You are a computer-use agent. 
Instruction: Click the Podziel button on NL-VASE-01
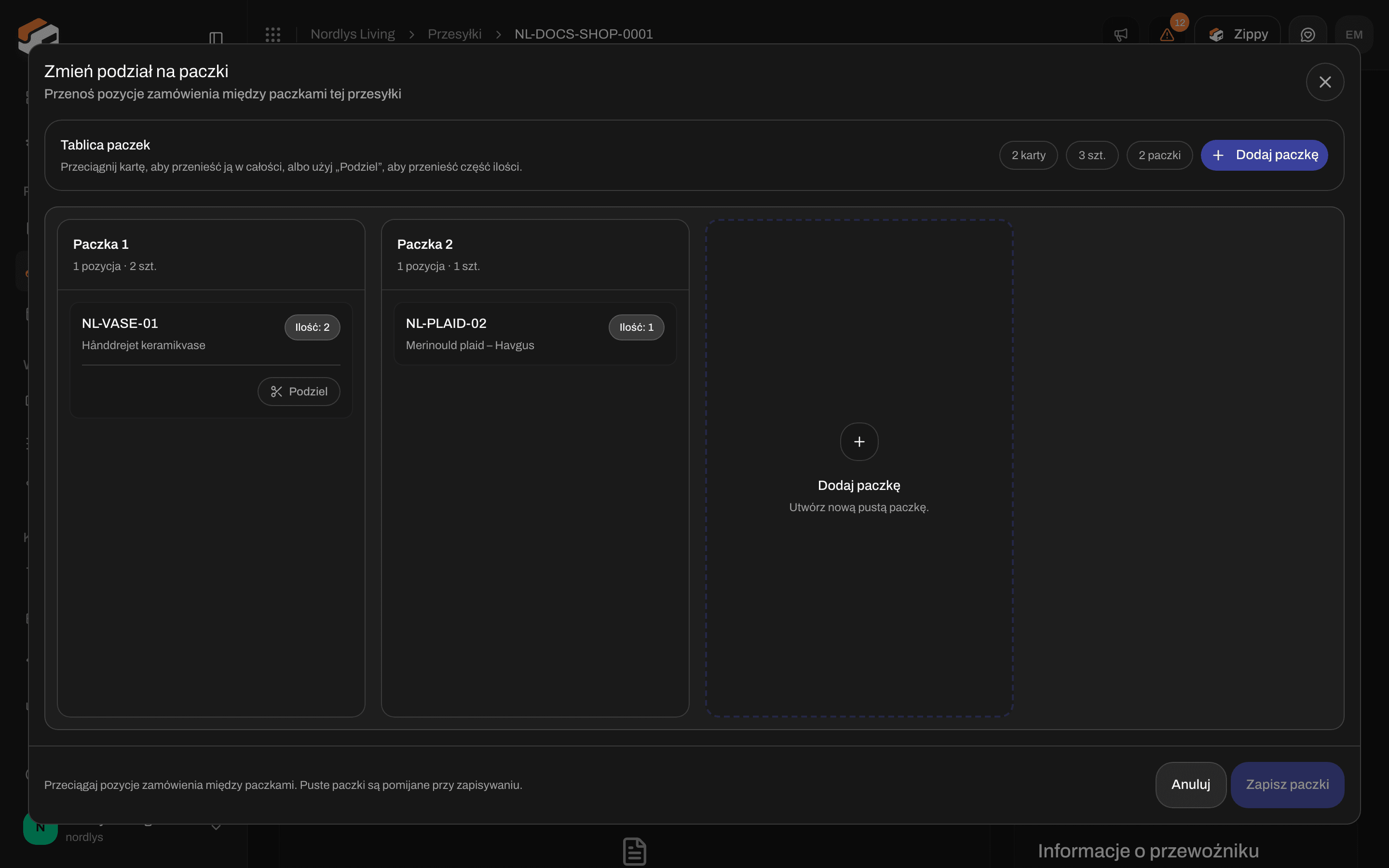(299, 392)
